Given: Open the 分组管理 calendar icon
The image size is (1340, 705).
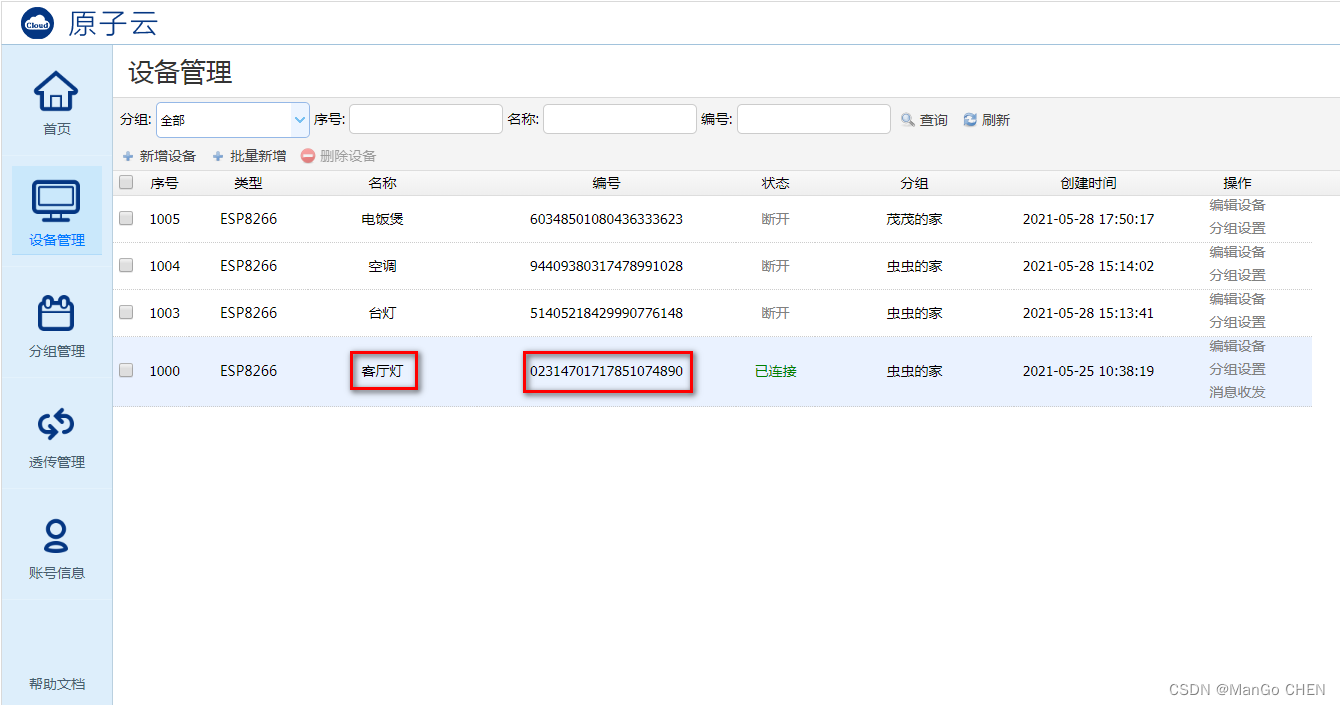Looking at the screenshot, I should click(56, 313).
